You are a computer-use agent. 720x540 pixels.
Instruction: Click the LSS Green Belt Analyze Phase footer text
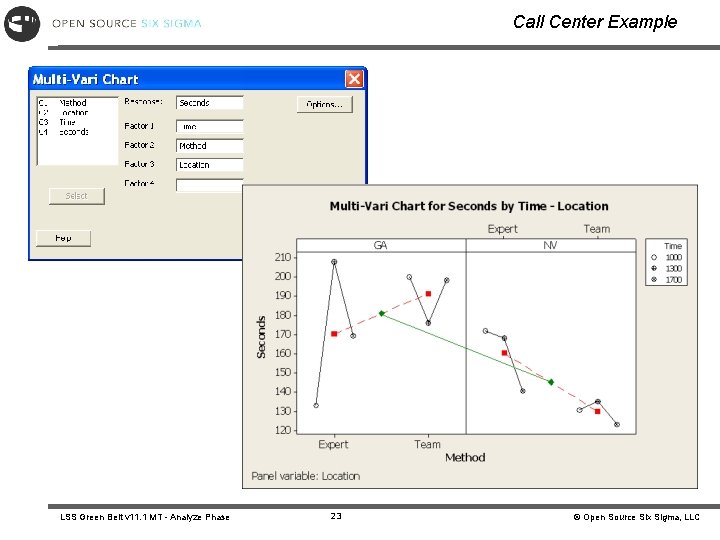145,517
